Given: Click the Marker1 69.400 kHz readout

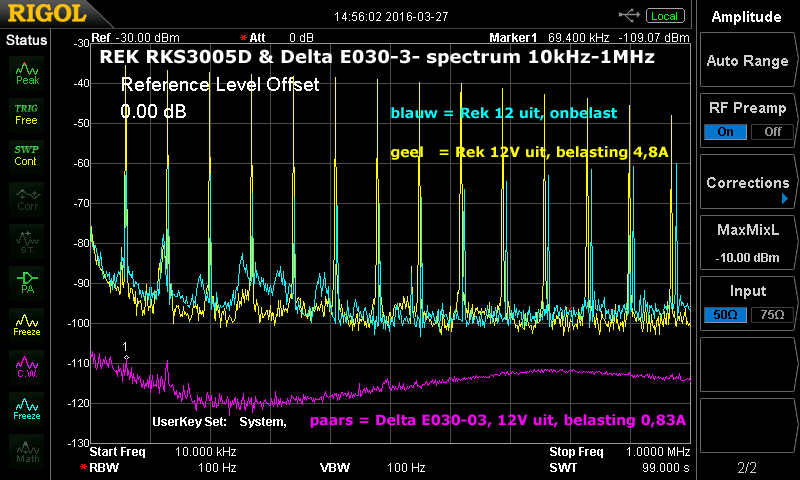Looking at the screenshot, I should 589,38.
